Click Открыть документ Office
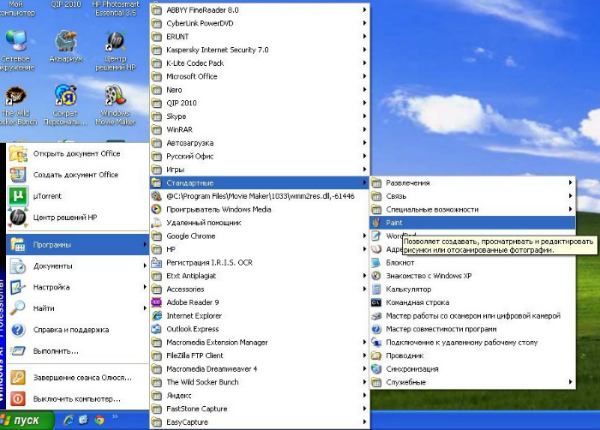600x430 pixels. pos(77,153)
